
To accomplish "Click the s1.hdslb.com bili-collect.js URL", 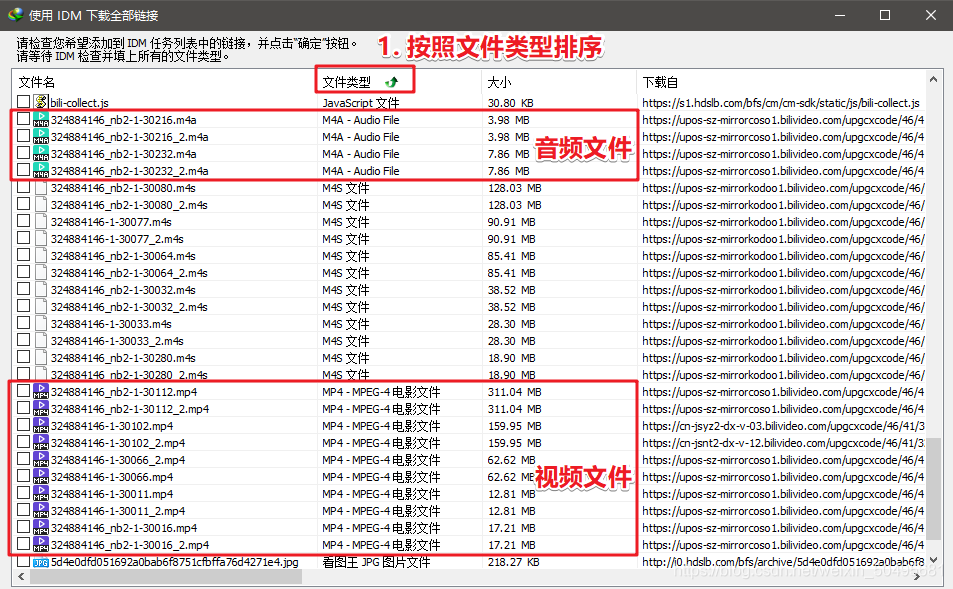I will pyautogui.click(x=780, y=103).
